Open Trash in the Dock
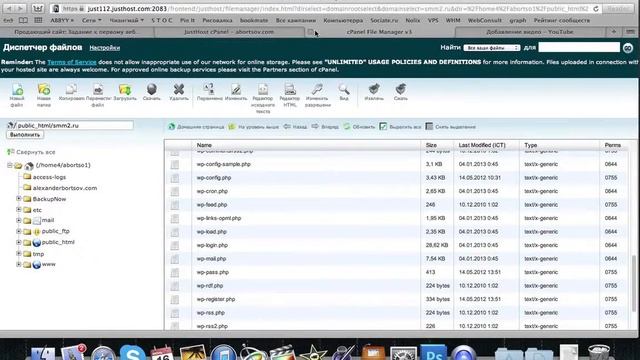The width and height of the screenshot is (640, 360). [x=599, y=353]
